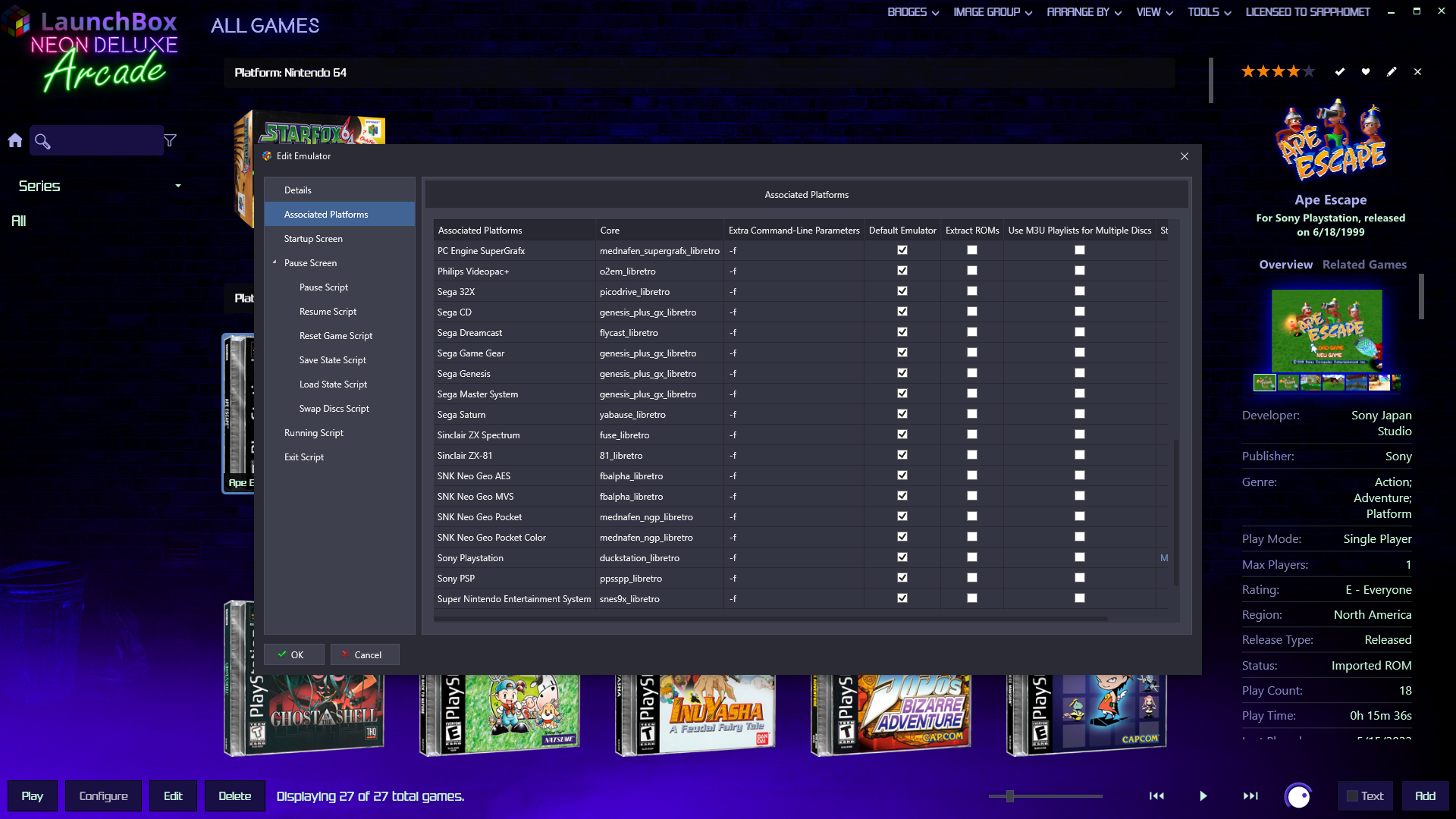Open the Startup Screen section
1456x819 pixels.
click(340, 239)
